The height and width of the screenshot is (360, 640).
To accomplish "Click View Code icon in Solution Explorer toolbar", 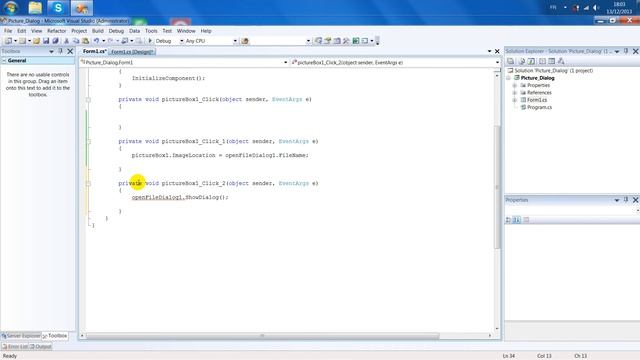I will pyautogui.click(x=542, y=61).
